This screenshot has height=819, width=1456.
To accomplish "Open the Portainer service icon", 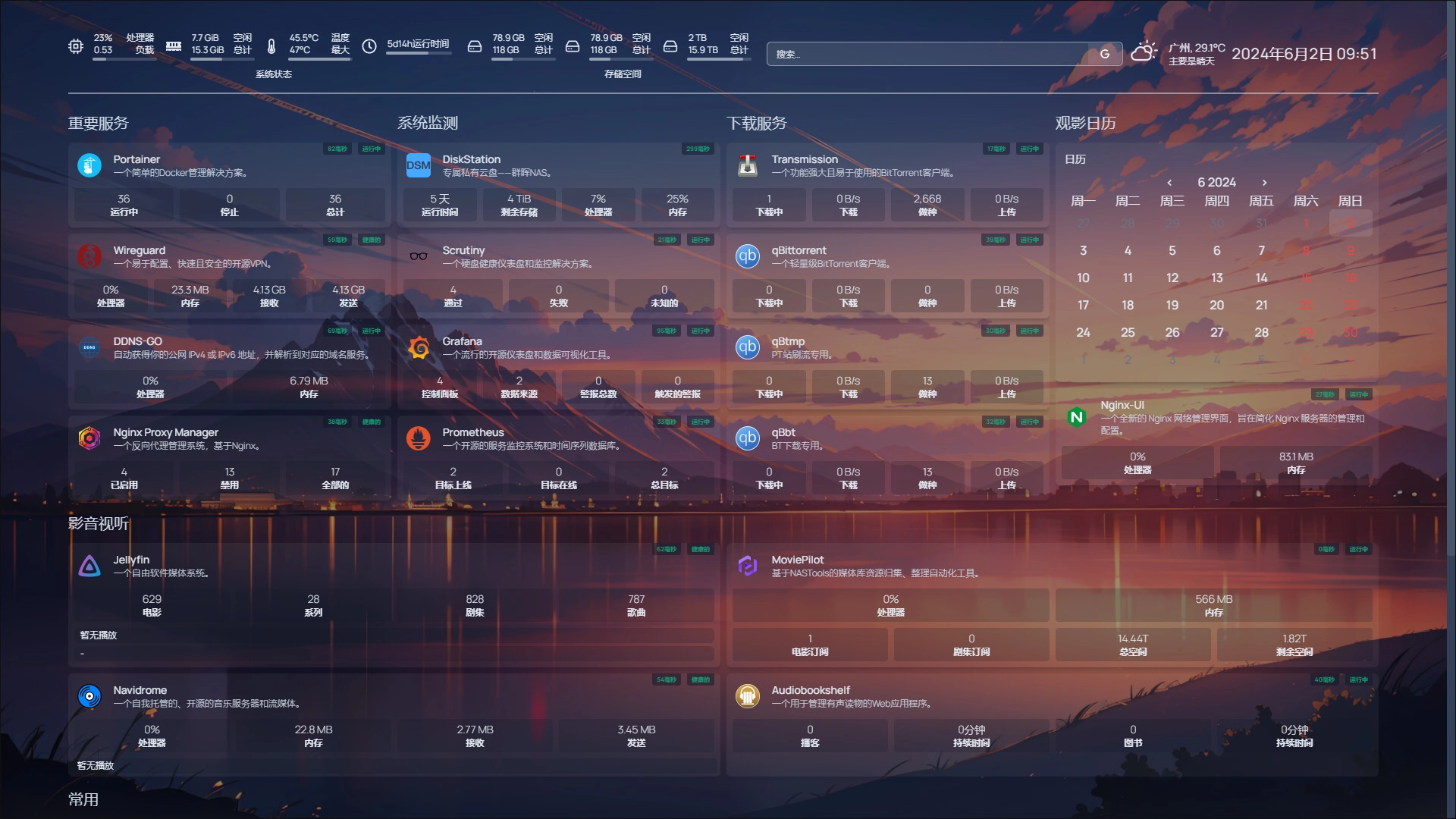I will [89, 165].
